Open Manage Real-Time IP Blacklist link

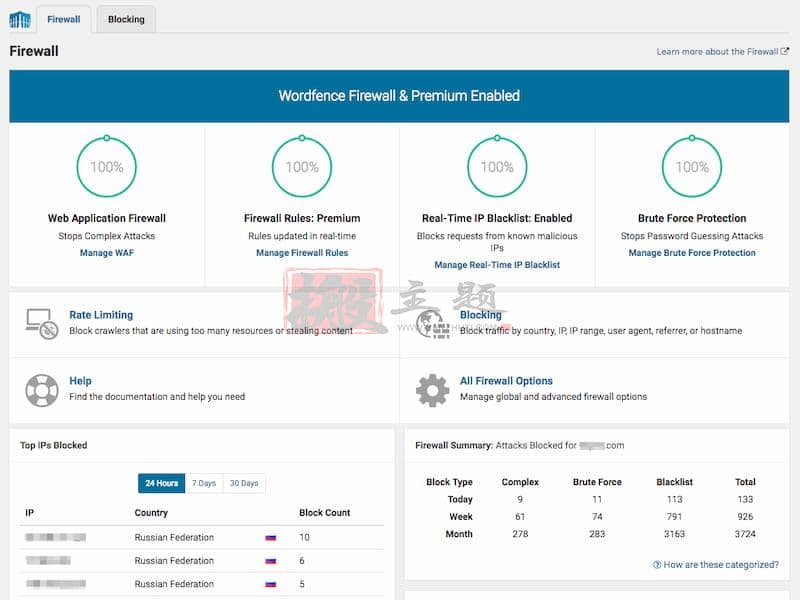tap(497, 265)
